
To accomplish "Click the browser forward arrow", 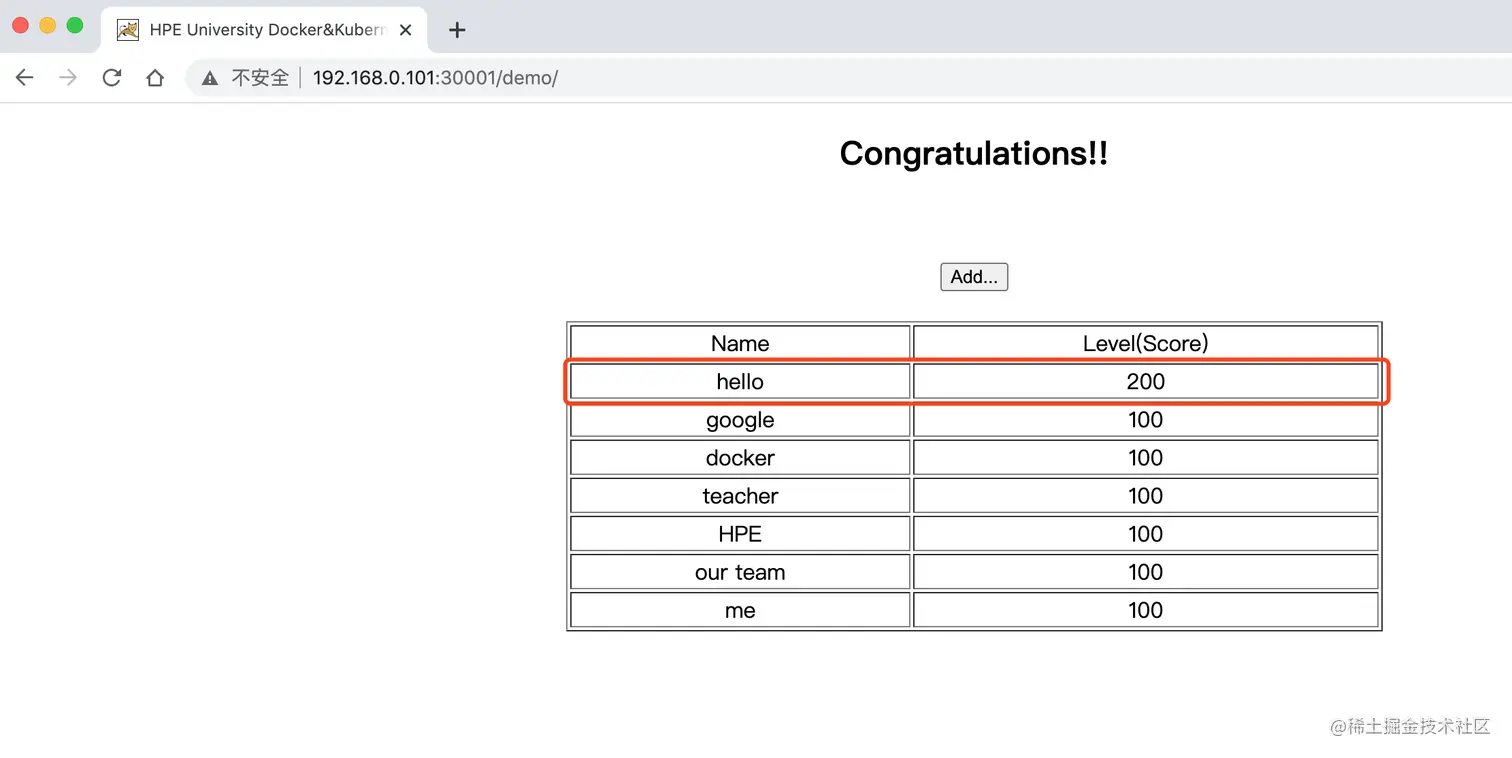I will tap(68, 78).
